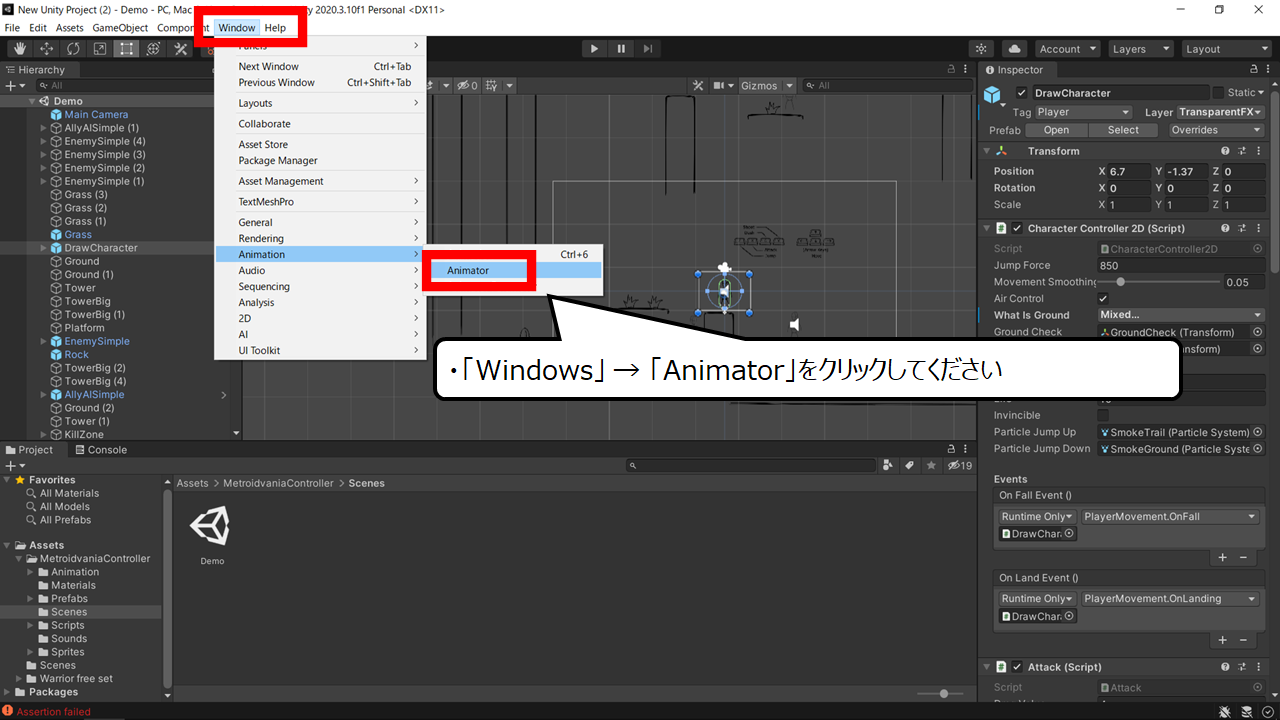Open the Account dropdown
Viewport: 1280px width, 720px height.
point(1066,49)
